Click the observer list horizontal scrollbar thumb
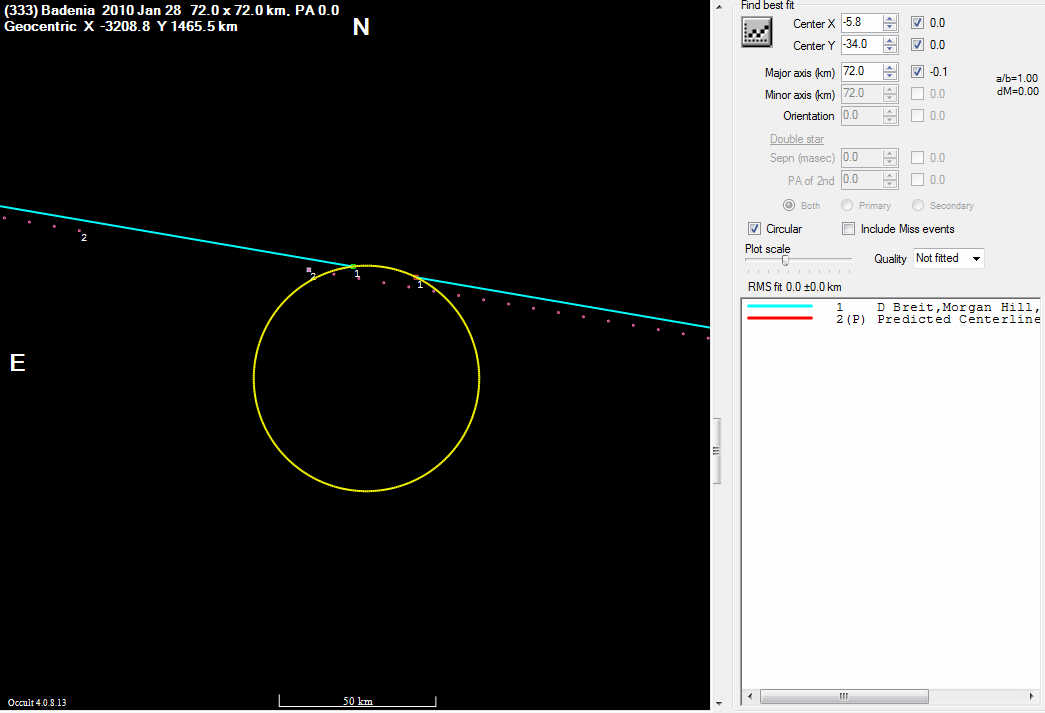Image resolution: width=1045 pixels, height=713 pixels. [x=844, y=696]
